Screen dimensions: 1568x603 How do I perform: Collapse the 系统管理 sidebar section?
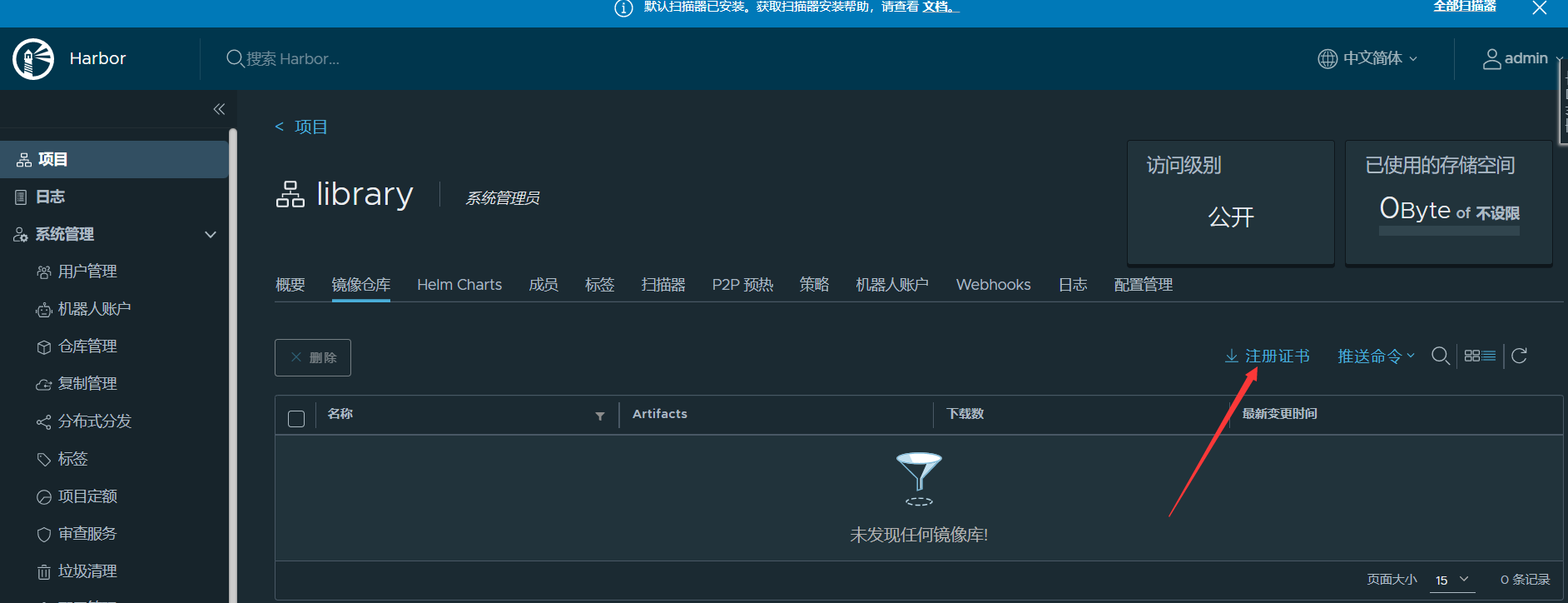211,235
